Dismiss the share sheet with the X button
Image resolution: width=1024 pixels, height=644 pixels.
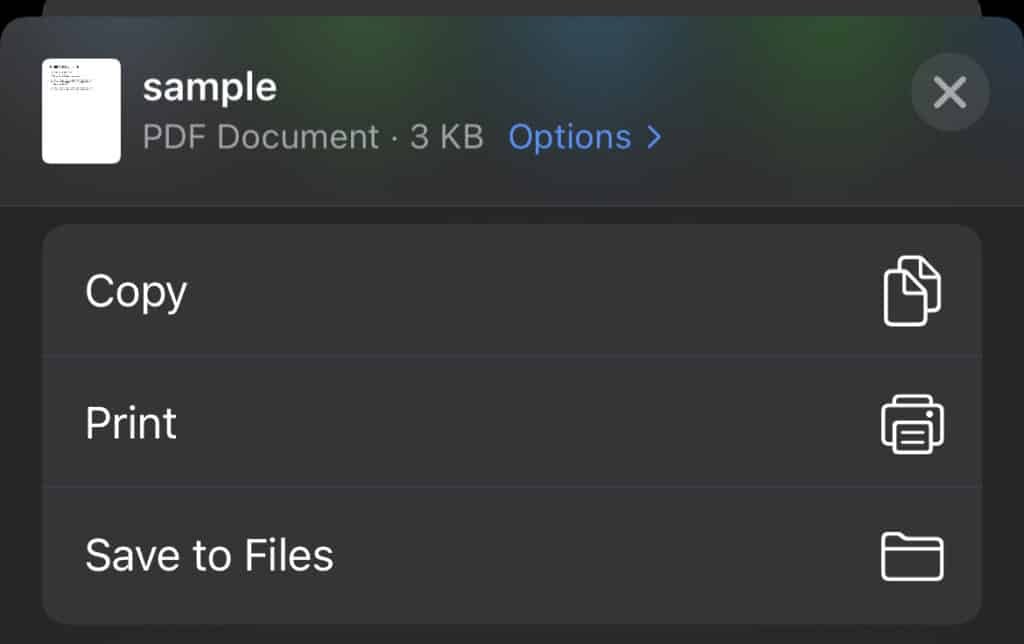pos(949,92)
